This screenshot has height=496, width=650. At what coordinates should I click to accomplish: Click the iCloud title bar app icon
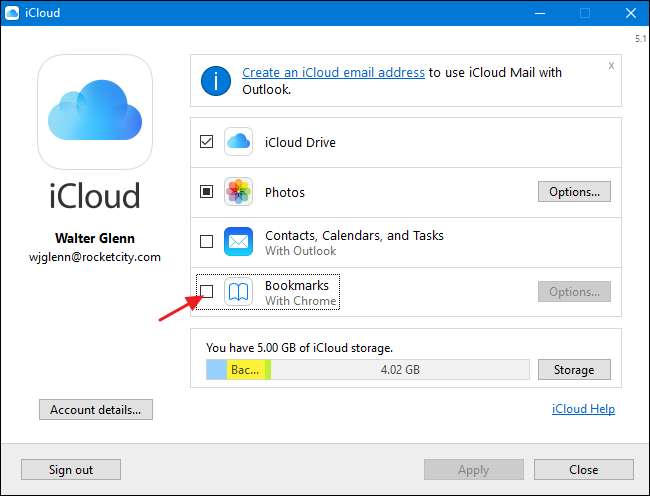pyautogui.click(x=12, y=13)
